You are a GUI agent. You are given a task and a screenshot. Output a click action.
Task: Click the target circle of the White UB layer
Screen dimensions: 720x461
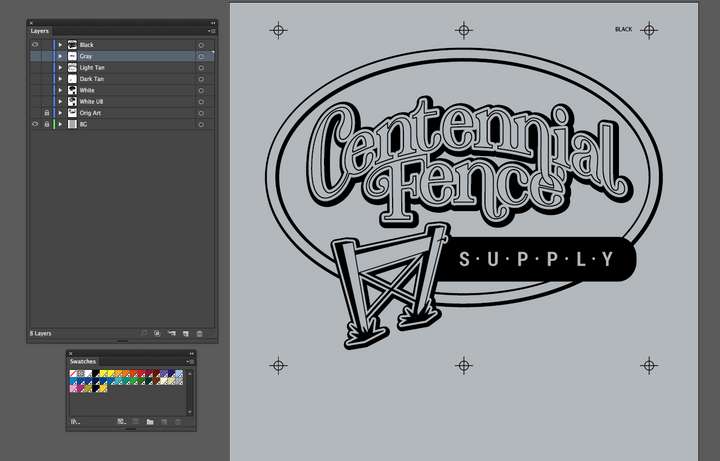201,102
